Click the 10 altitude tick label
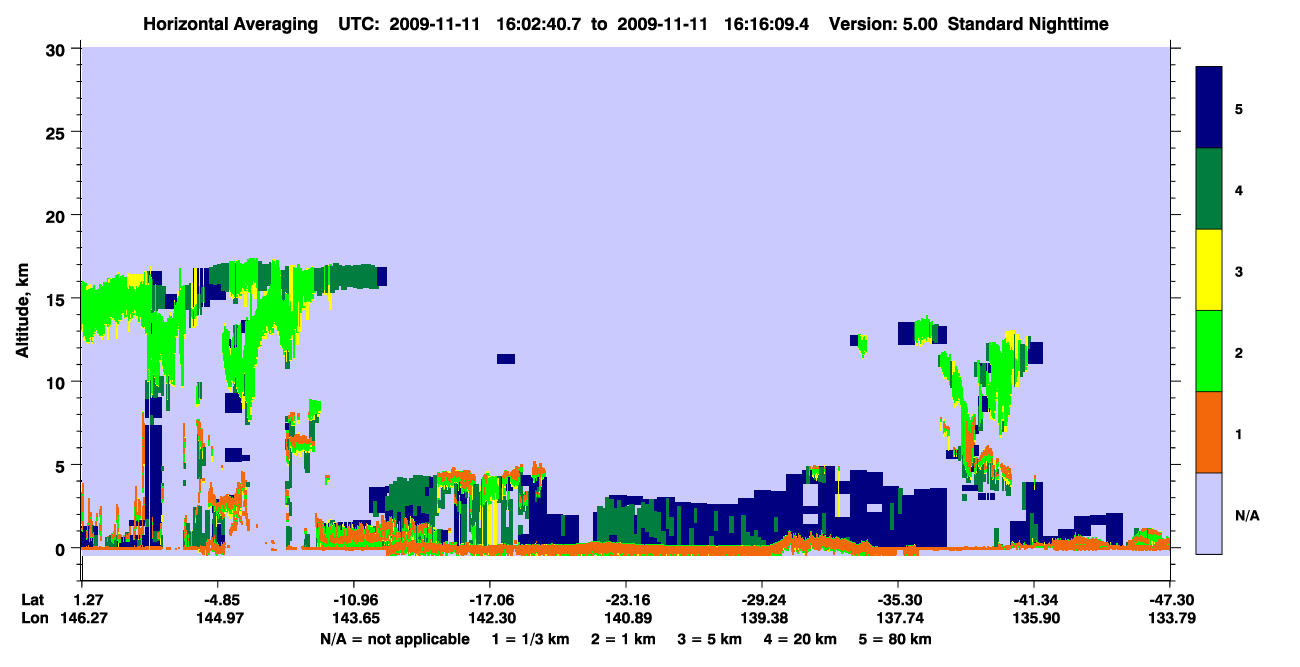 click(x=57, y=382)
